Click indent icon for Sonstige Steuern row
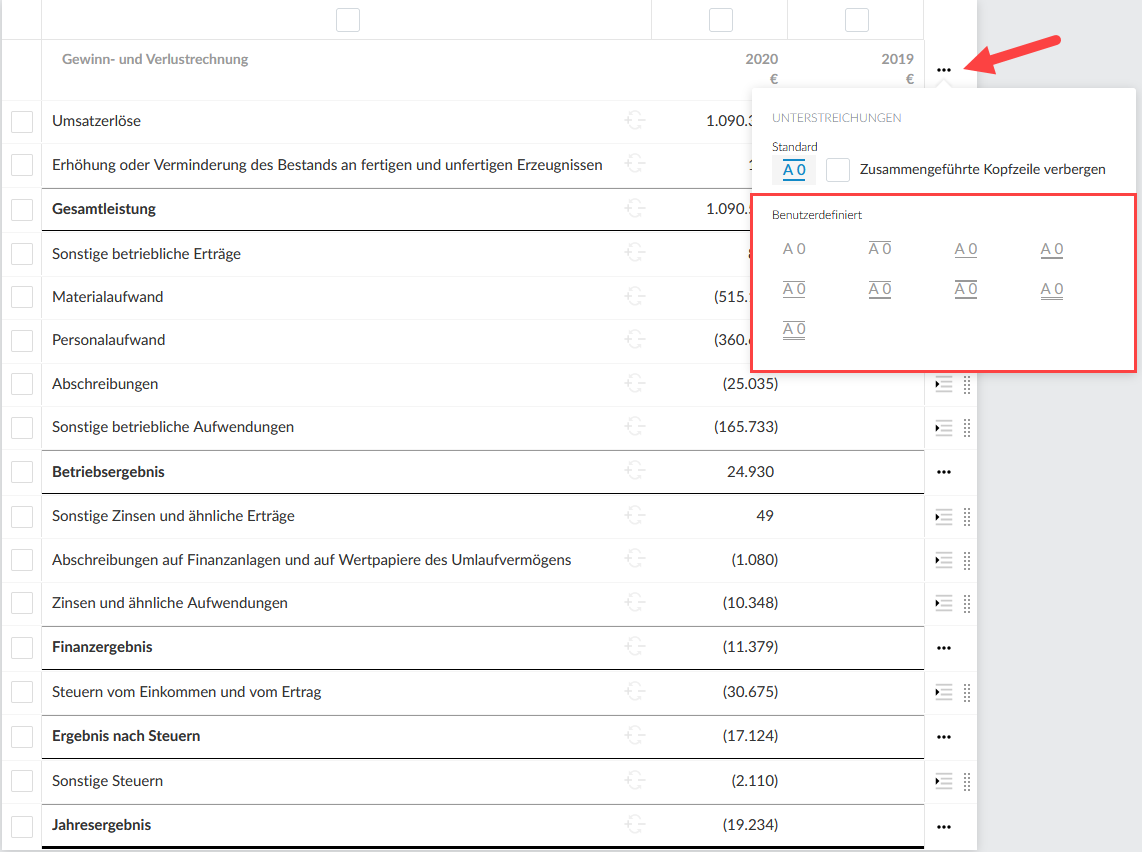Screen dimensions: 1142x852 tap(944, 781)
